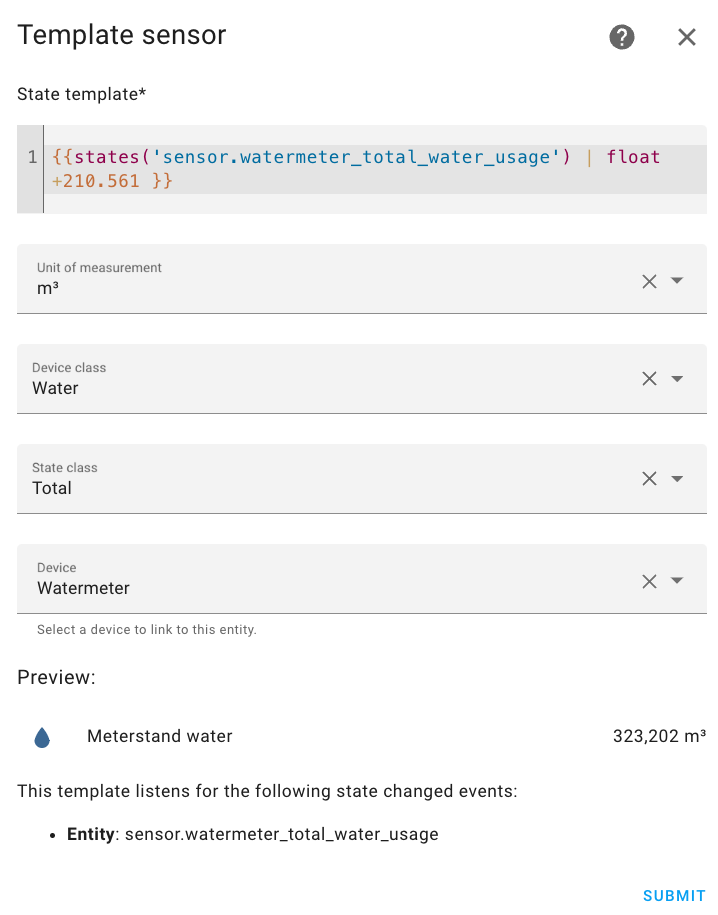Expand the Device class dropdown arrow
The image size is (718, 915).
pyautogui.click(x=677, y=379)
